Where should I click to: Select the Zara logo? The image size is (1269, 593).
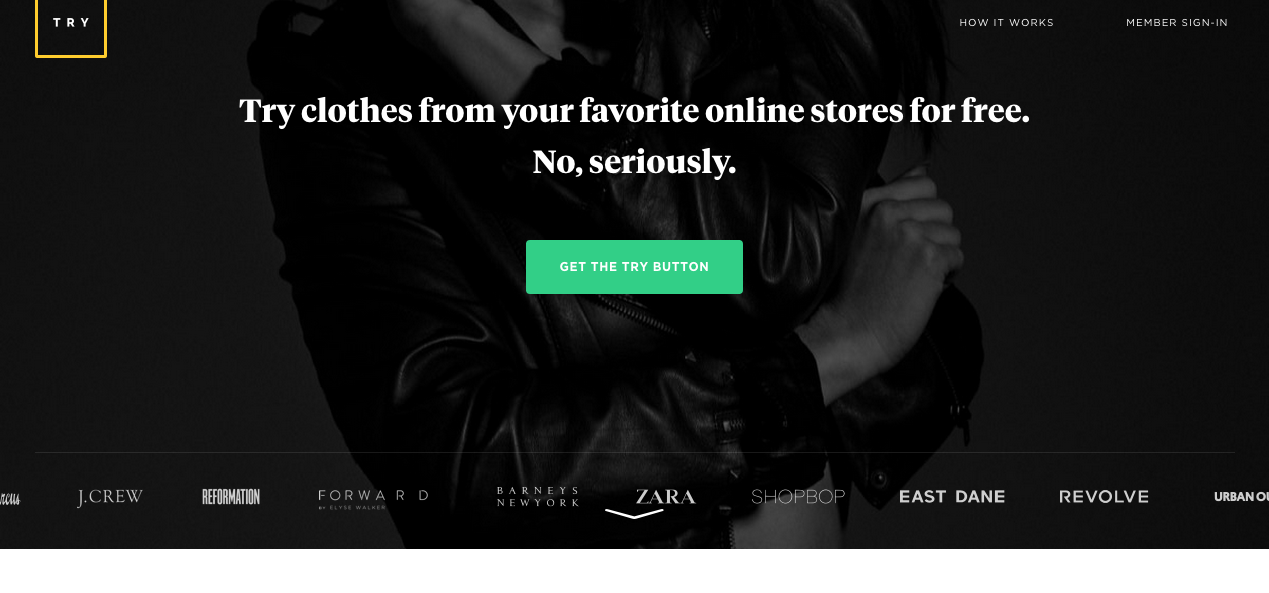[x=665, y=497]
